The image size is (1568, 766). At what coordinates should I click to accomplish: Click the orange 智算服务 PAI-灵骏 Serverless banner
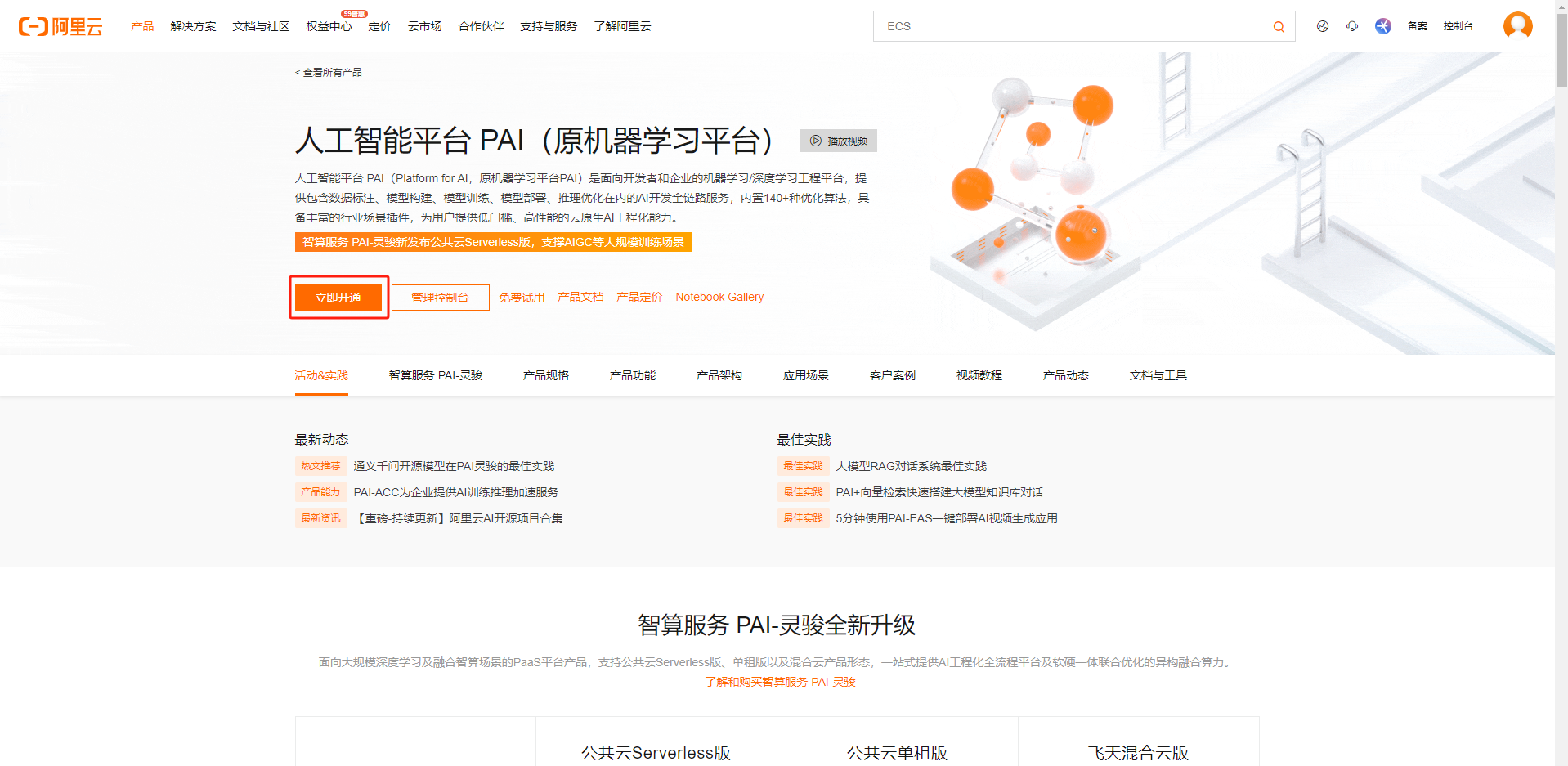click(494, 242)
